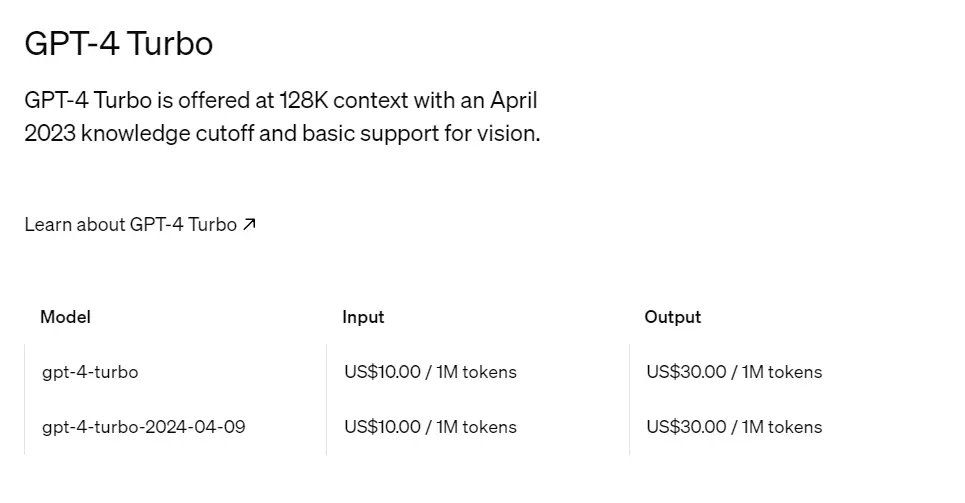Viewport: 965px width, 503px height.
Task: Click '1M tokens' in the gpt-4-turbo input cell
Action: (476, 372)
